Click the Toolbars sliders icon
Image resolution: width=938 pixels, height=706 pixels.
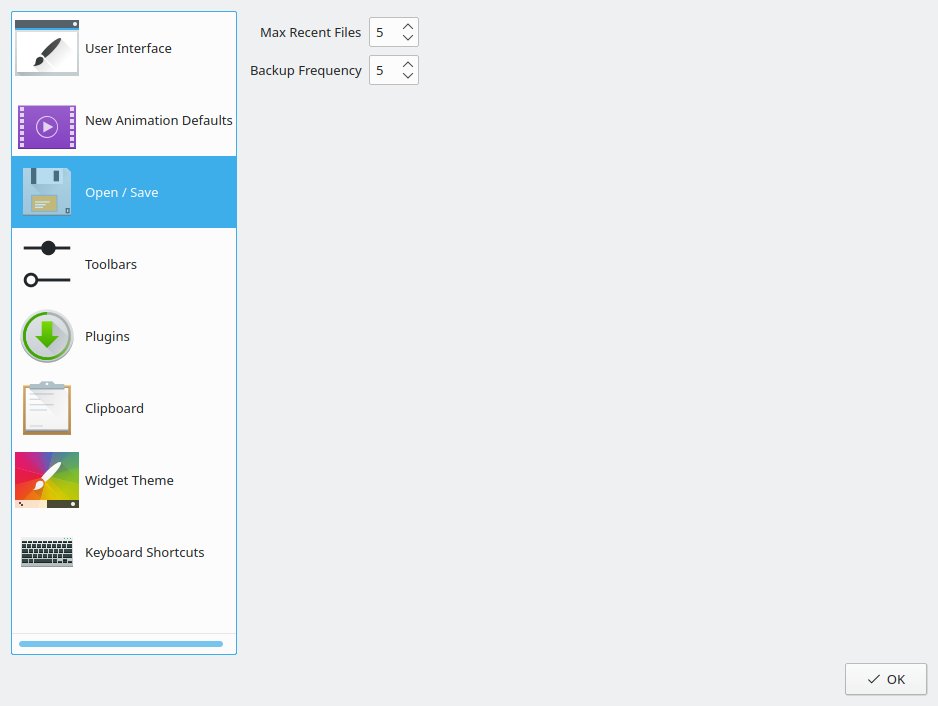pos(47,264)
